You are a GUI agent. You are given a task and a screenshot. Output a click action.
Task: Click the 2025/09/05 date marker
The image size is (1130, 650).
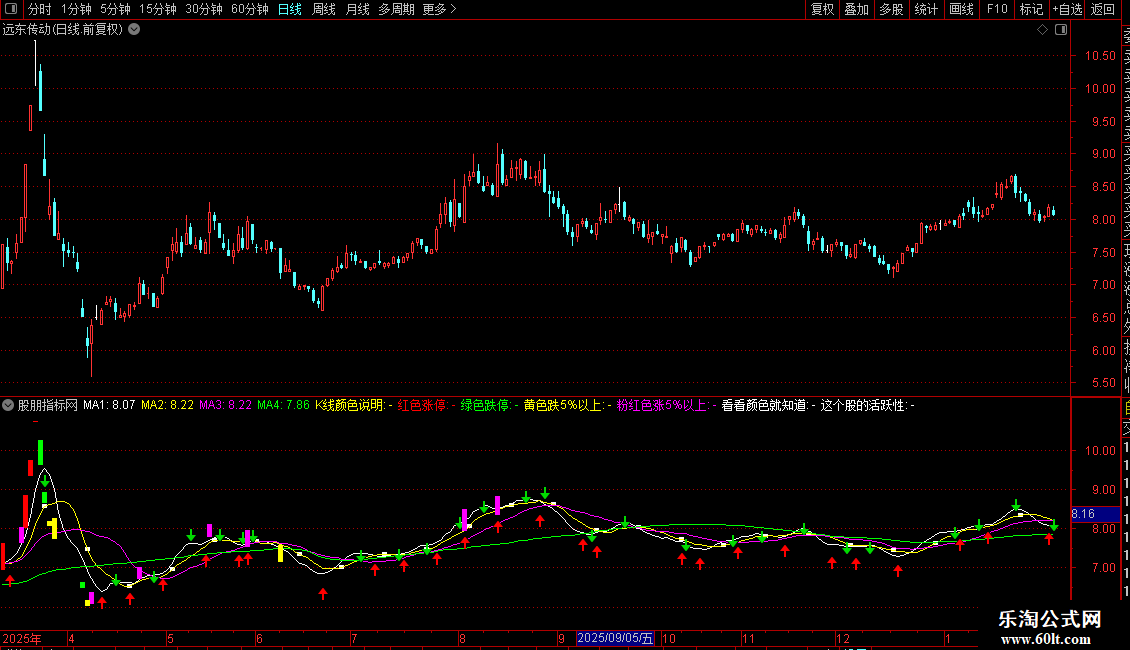click(x=615, y=638)
